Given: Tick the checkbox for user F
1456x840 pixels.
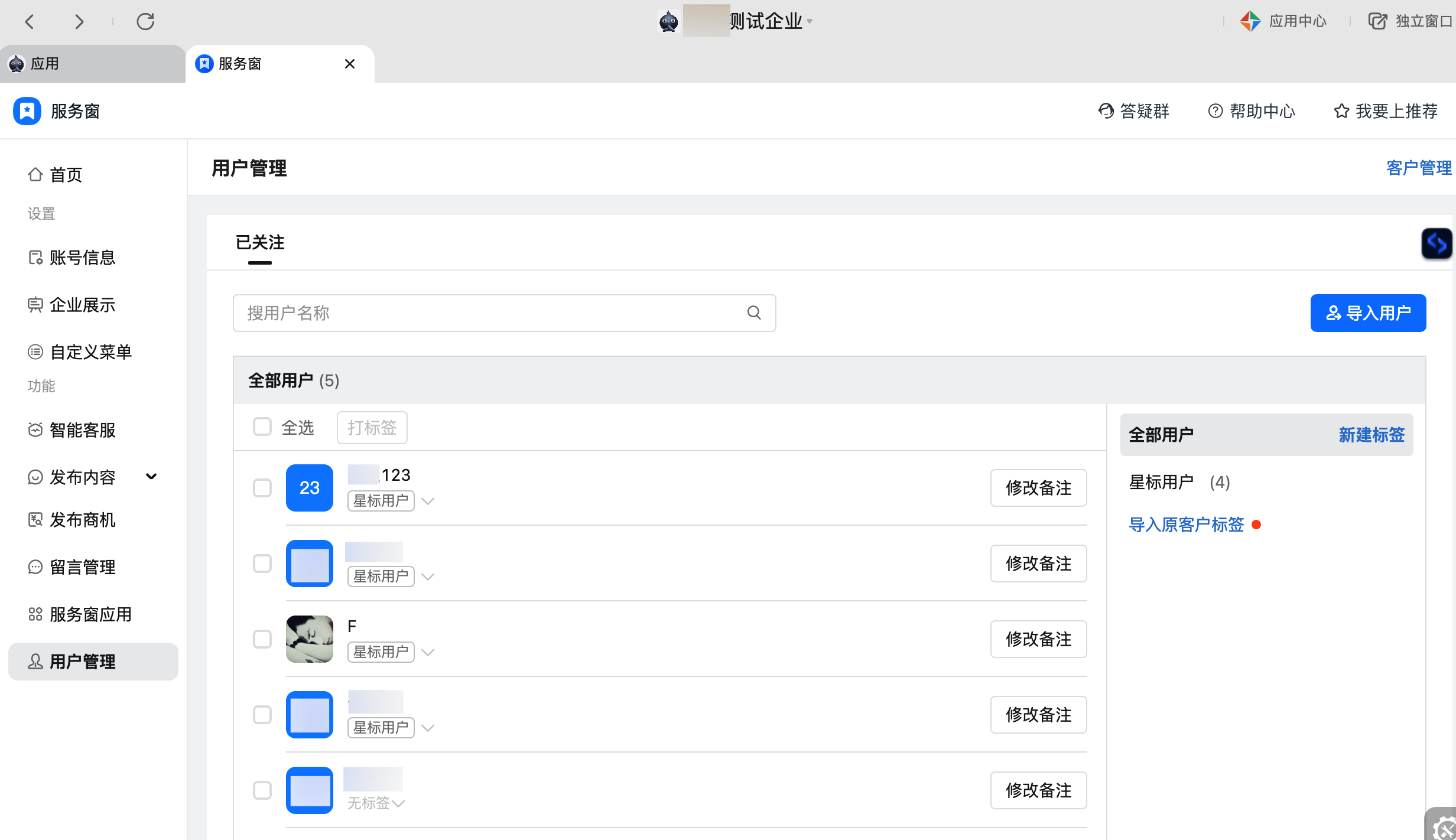Looking at the screenshot, I should pos(262,639).
